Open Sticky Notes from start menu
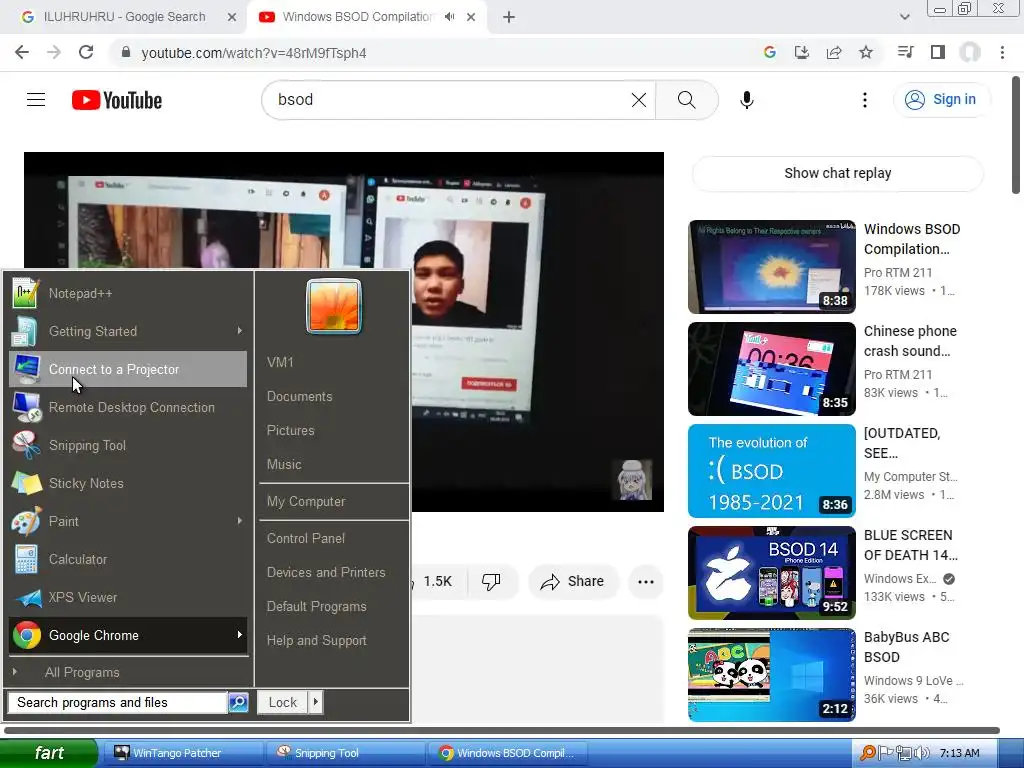The height and width of the screenshot is (768, 1024). (128, 483)
